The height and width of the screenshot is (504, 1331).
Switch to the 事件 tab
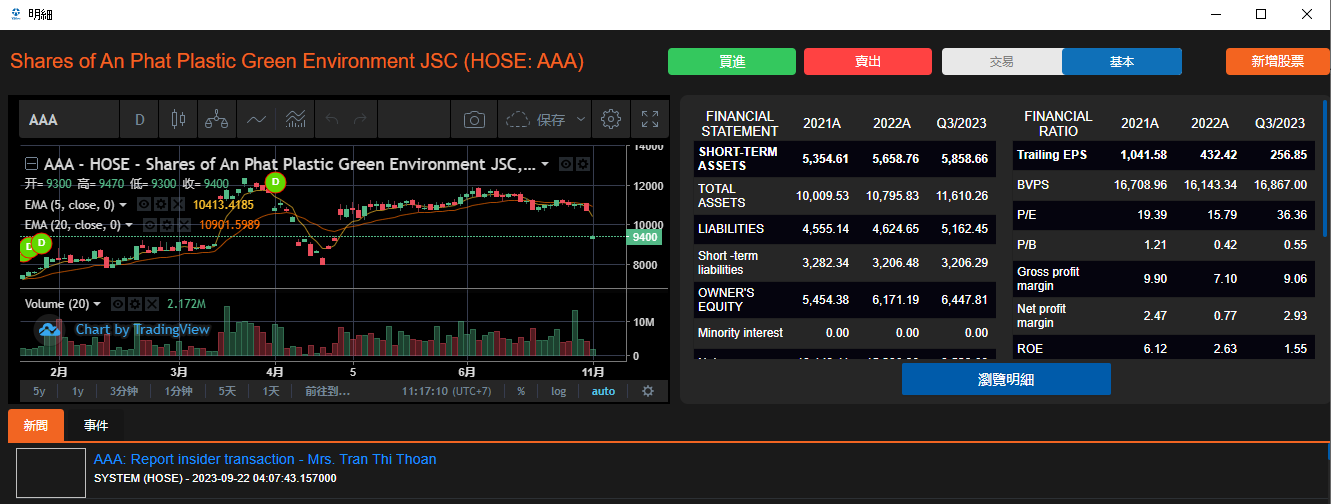96,426
